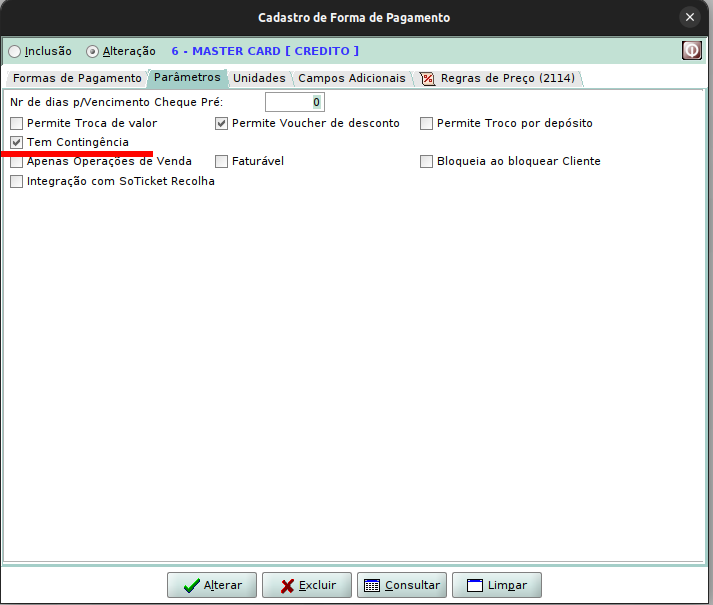The image size is (713, 605).
Task: Select the Alteração radio button
Action: click(x=92, y=51)
